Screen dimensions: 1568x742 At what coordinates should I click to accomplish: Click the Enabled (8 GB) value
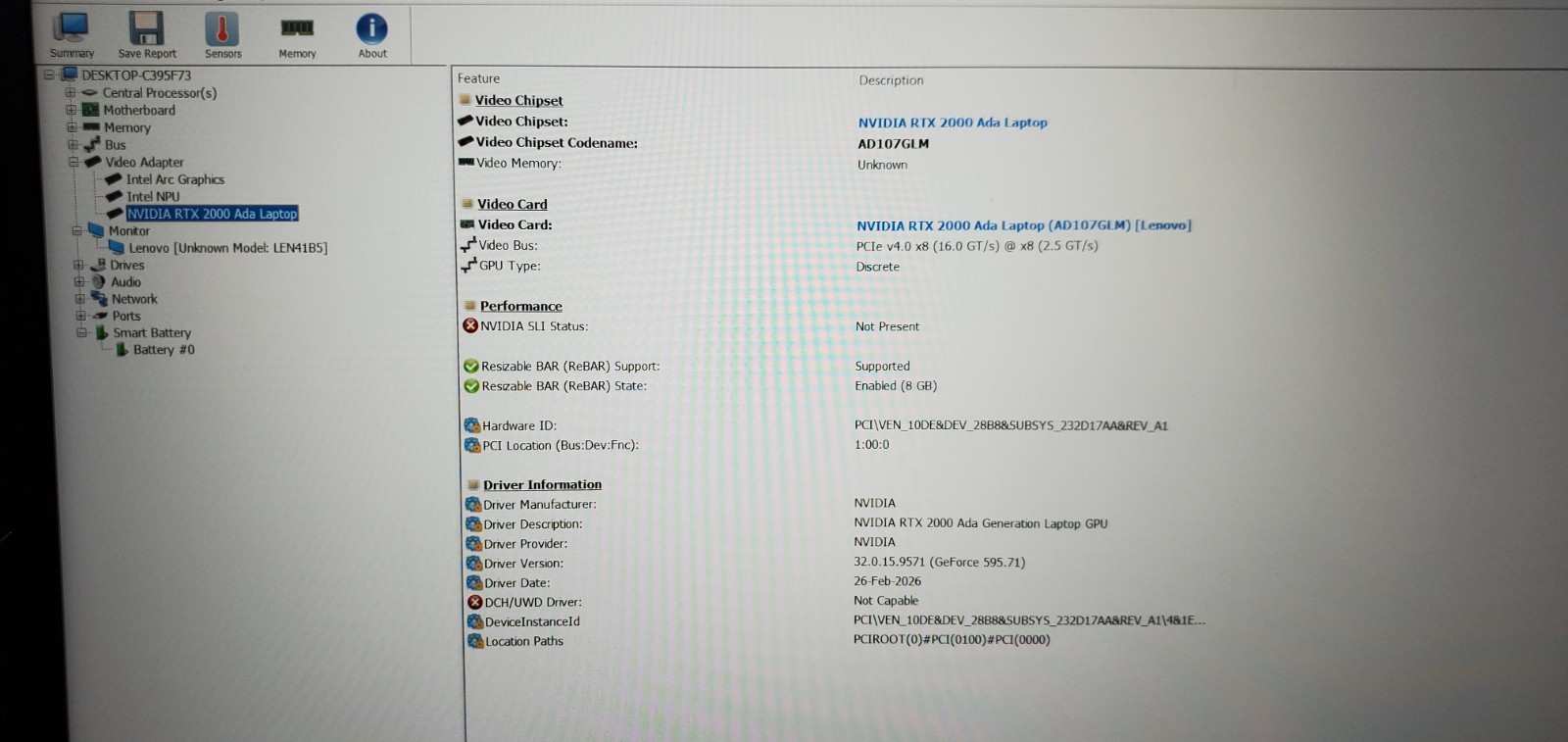pos(896,386)
